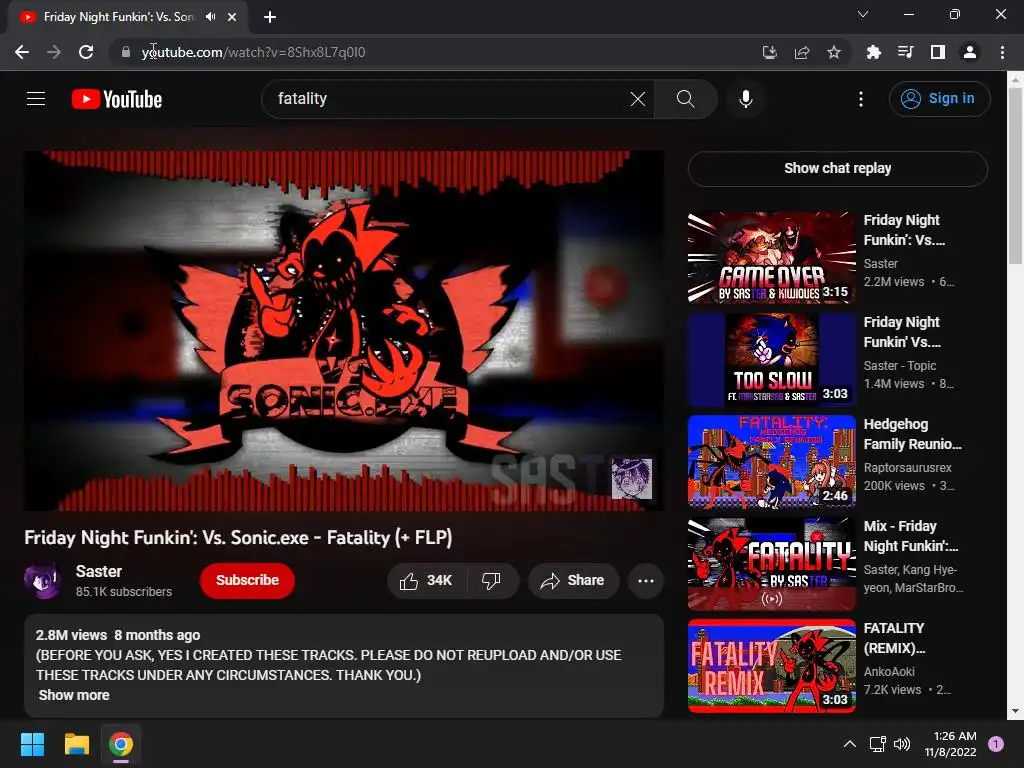
Task: Open Saster channel avatar
Action: 42,581
